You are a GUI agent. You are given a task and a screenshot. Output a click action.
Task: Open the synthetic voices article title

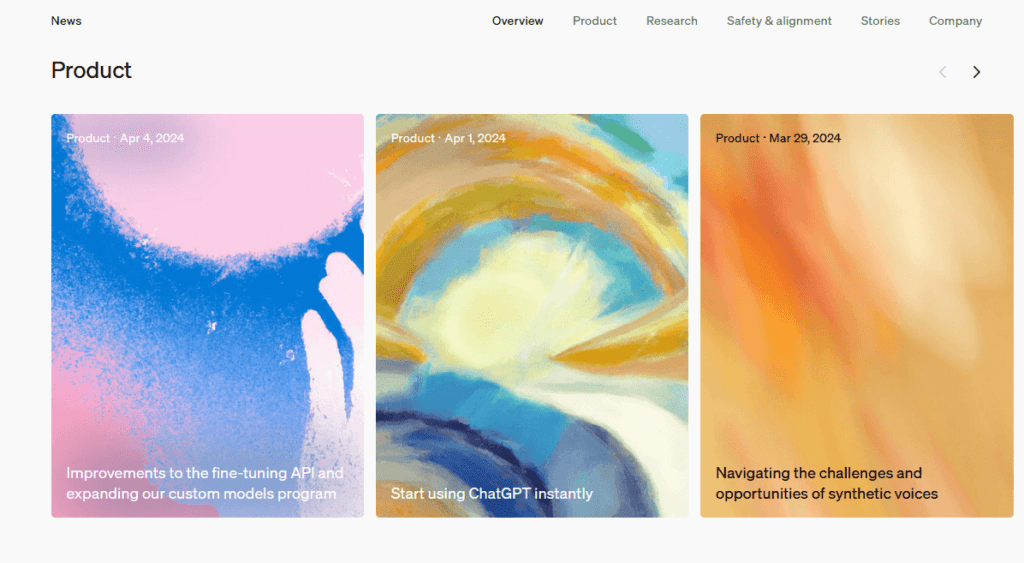(x=826, y=483)
